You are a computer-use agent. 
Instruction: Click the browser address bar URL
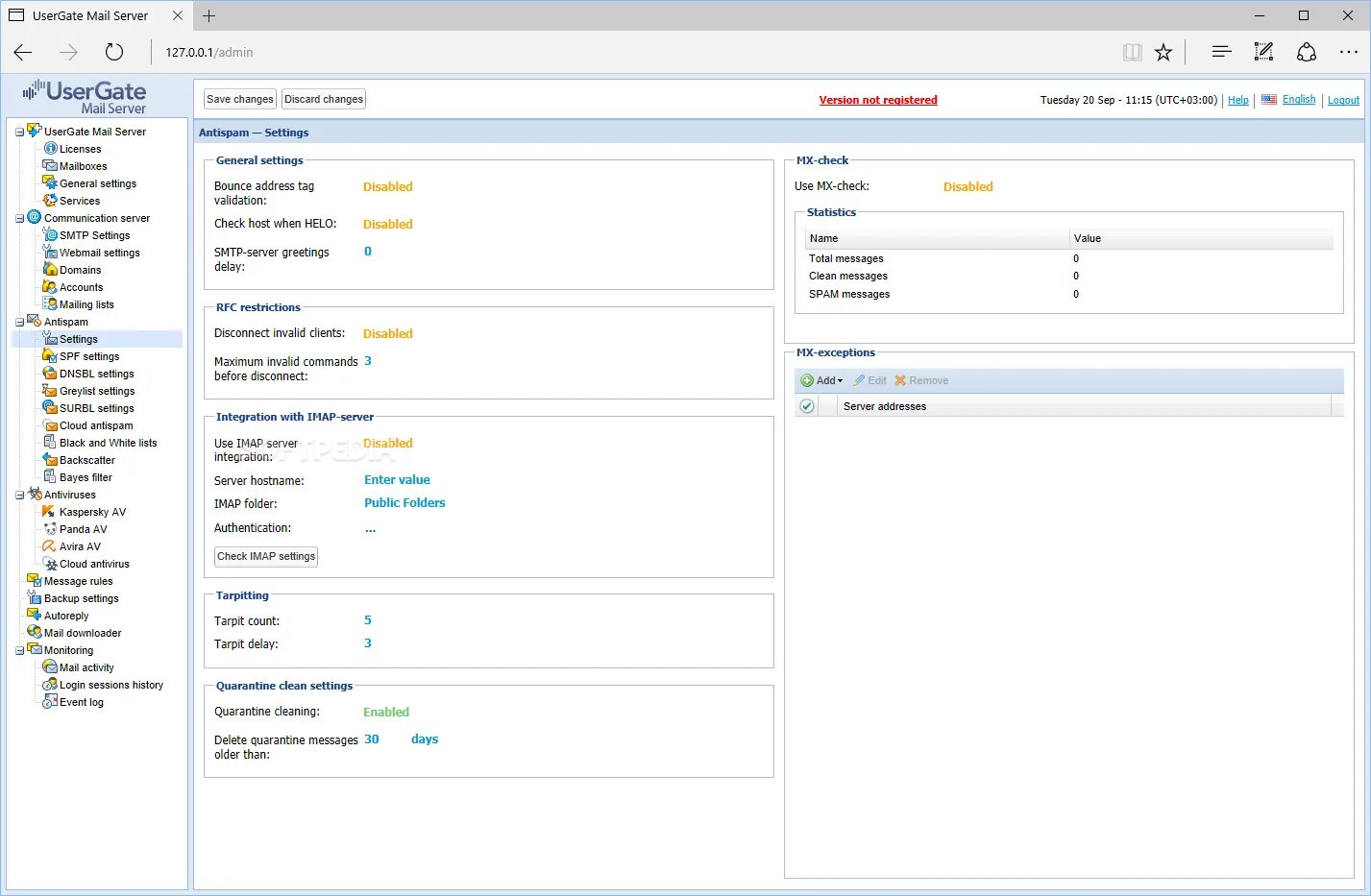click(209, 52)
